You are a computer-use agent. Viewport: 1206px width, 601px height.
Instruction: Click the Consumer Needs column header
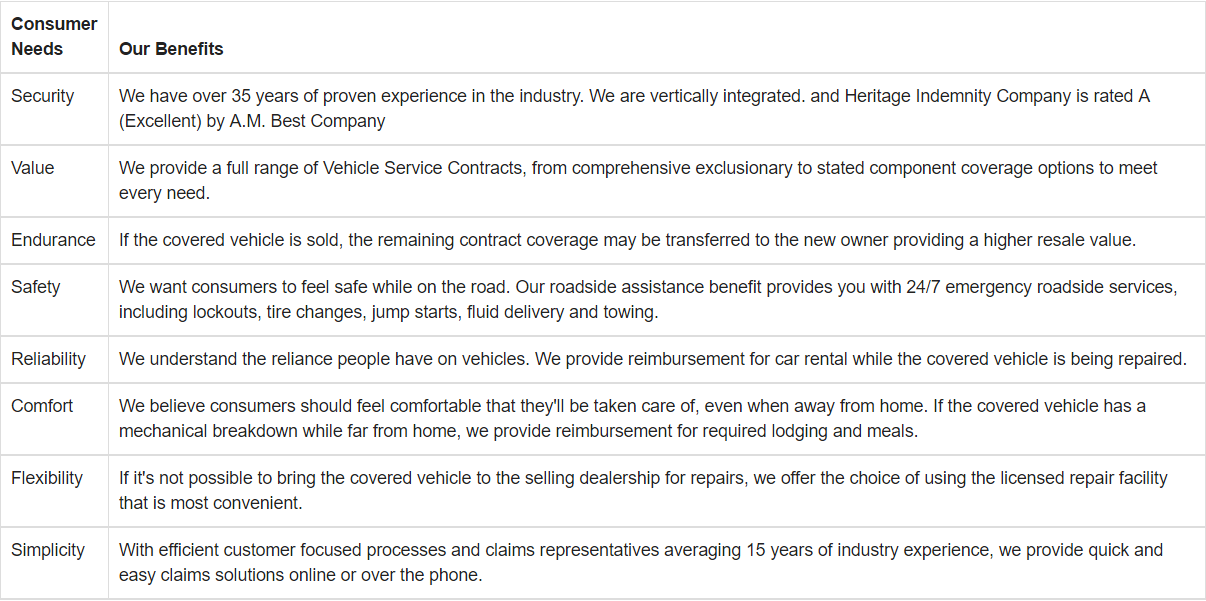click(x=54, y=36)
